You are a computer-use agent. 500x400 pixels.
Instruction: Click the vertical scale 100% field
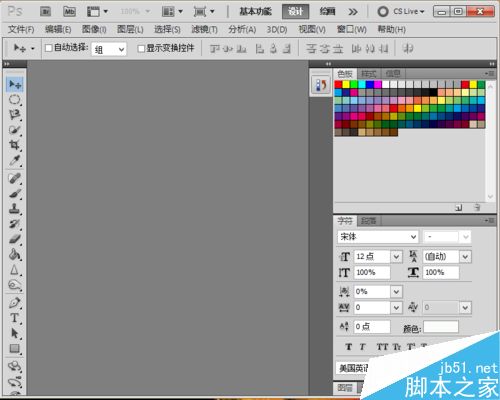pos(372,273)
